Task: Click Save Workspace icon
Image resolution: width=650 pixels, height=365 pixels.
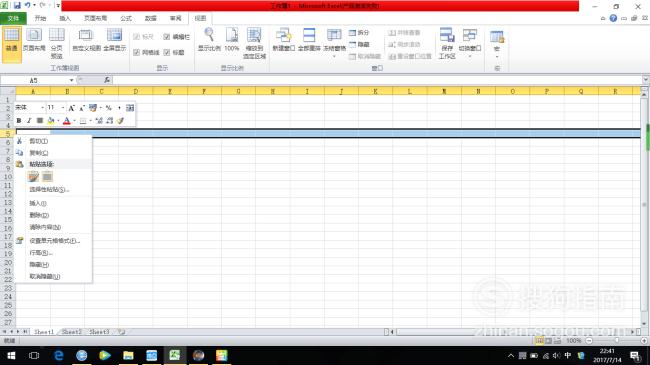Action: click(x=447, y=43)
